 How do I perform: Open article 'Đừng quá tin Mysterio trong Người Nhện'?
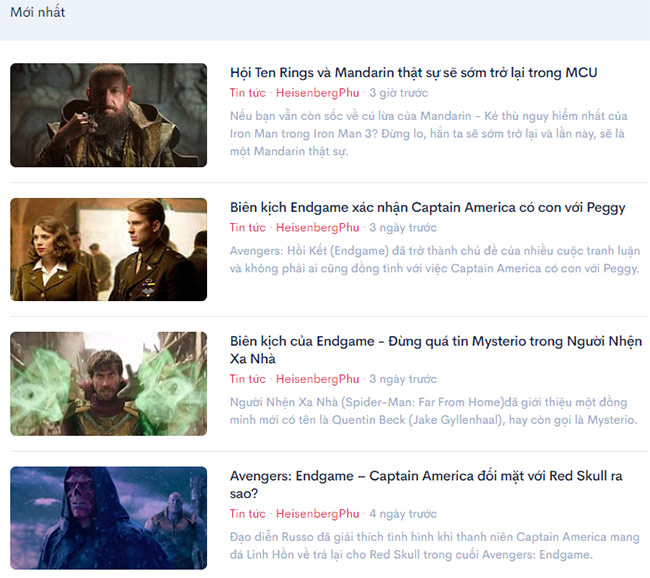coord(436,350)
